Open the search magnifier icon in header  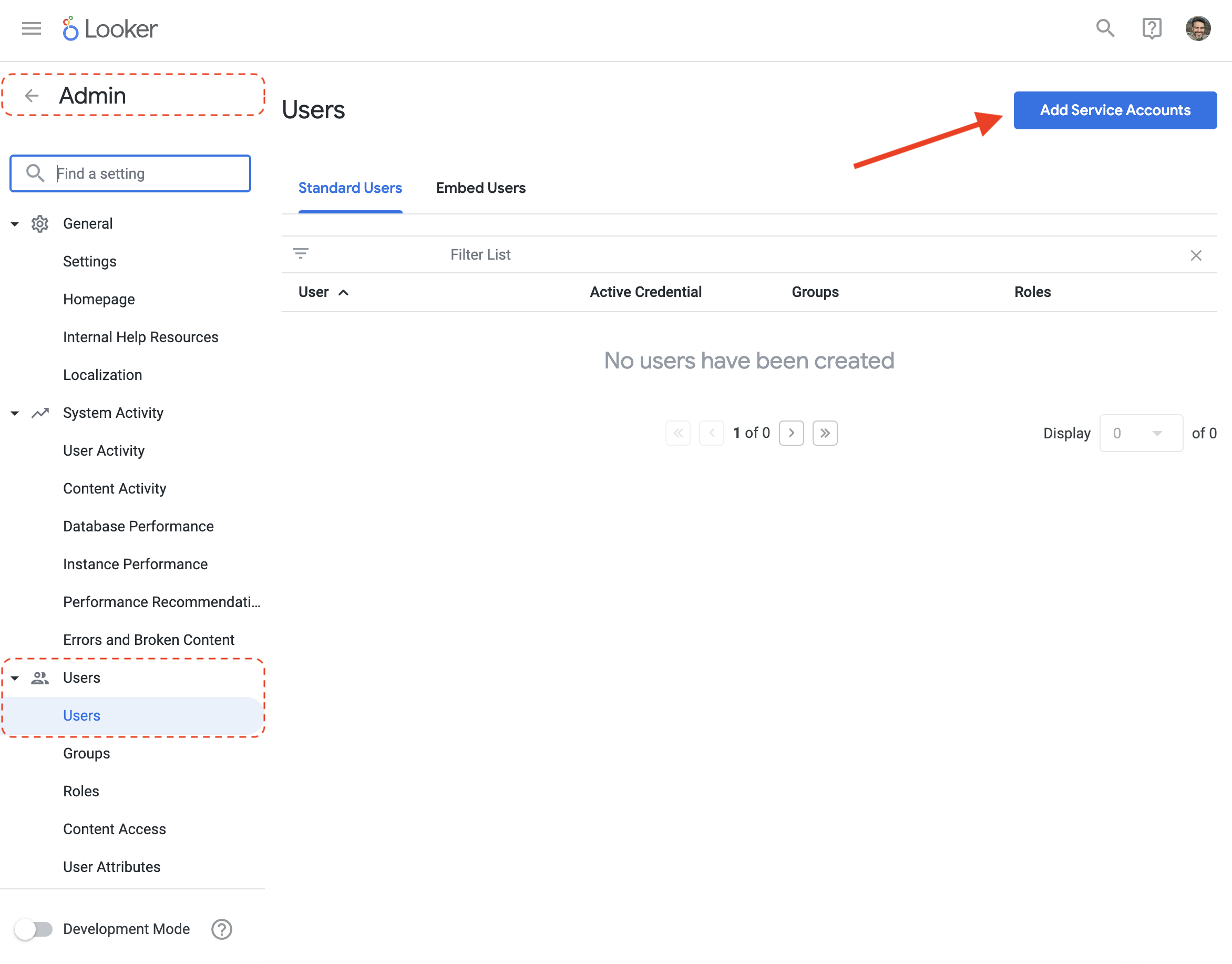click(1104, 28)
